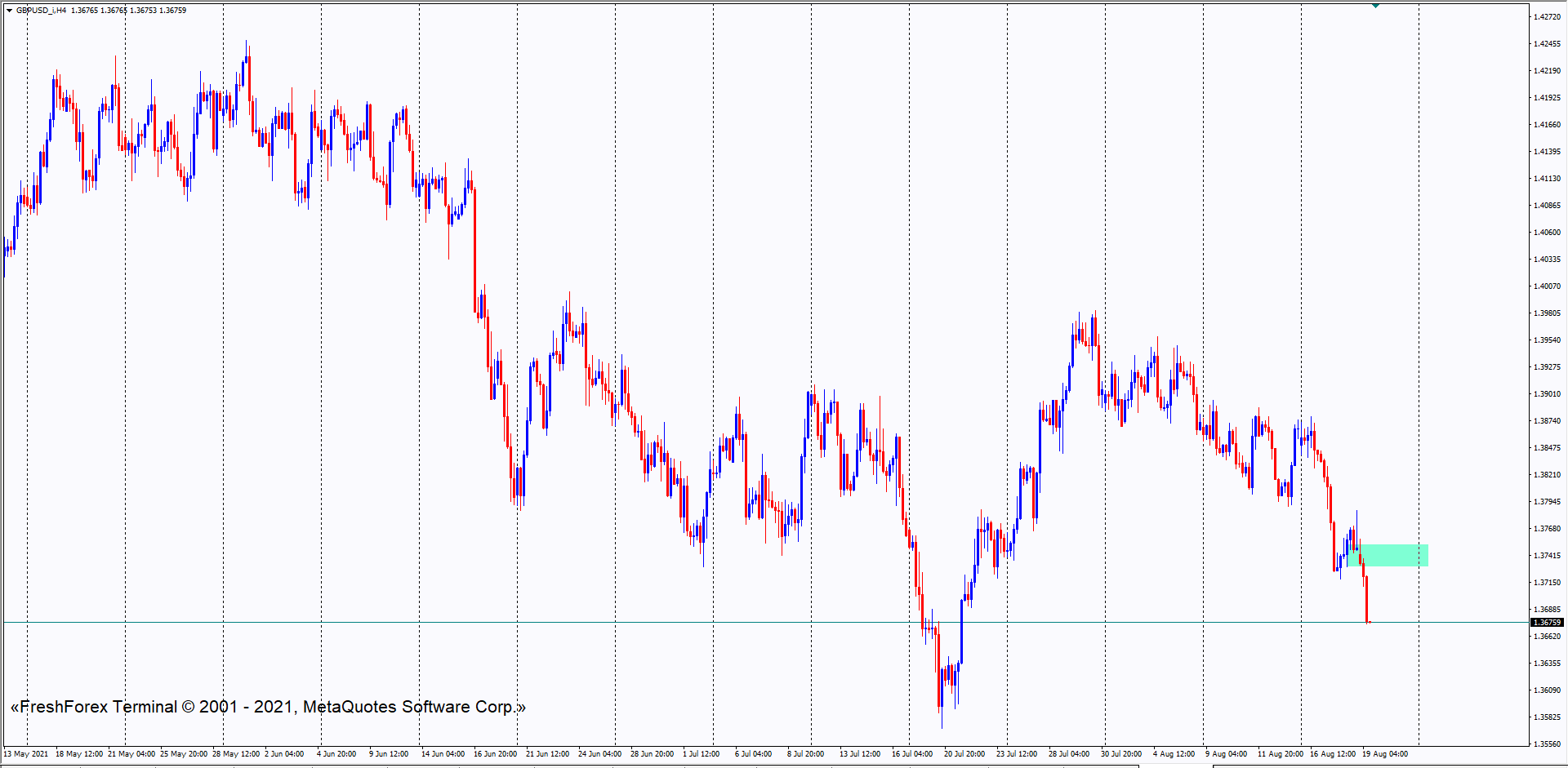Click the 19 Aug 04:00 time label
Screen dimensions: 1568x768
(x=1384, y=753)
